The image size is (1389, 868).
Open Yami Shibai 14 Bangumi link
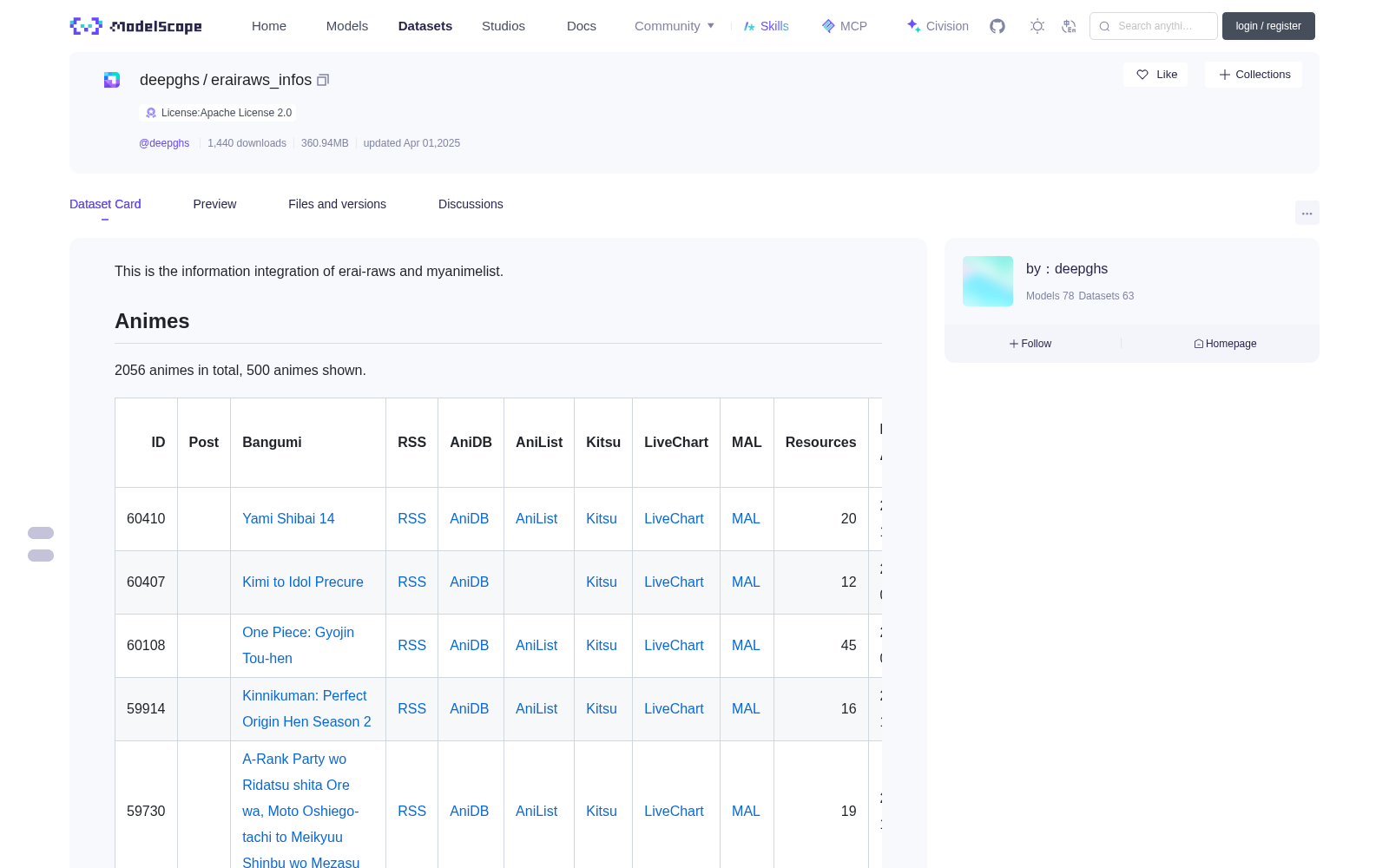click(x=288, y=518)
